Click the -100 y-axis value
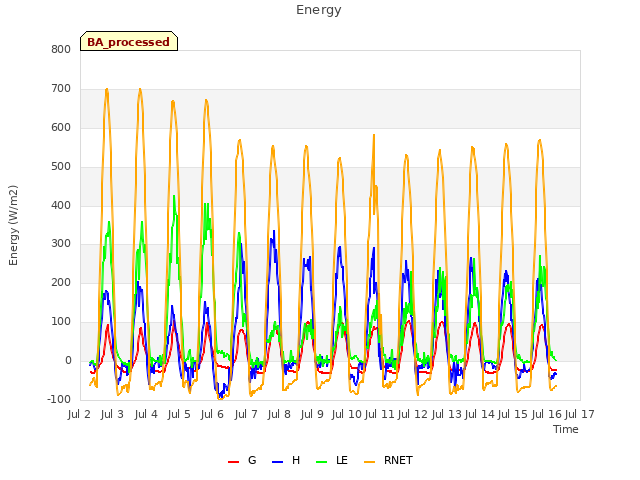Image resolution: width=640 pixels, height=480 pixels. coord(59,400)
